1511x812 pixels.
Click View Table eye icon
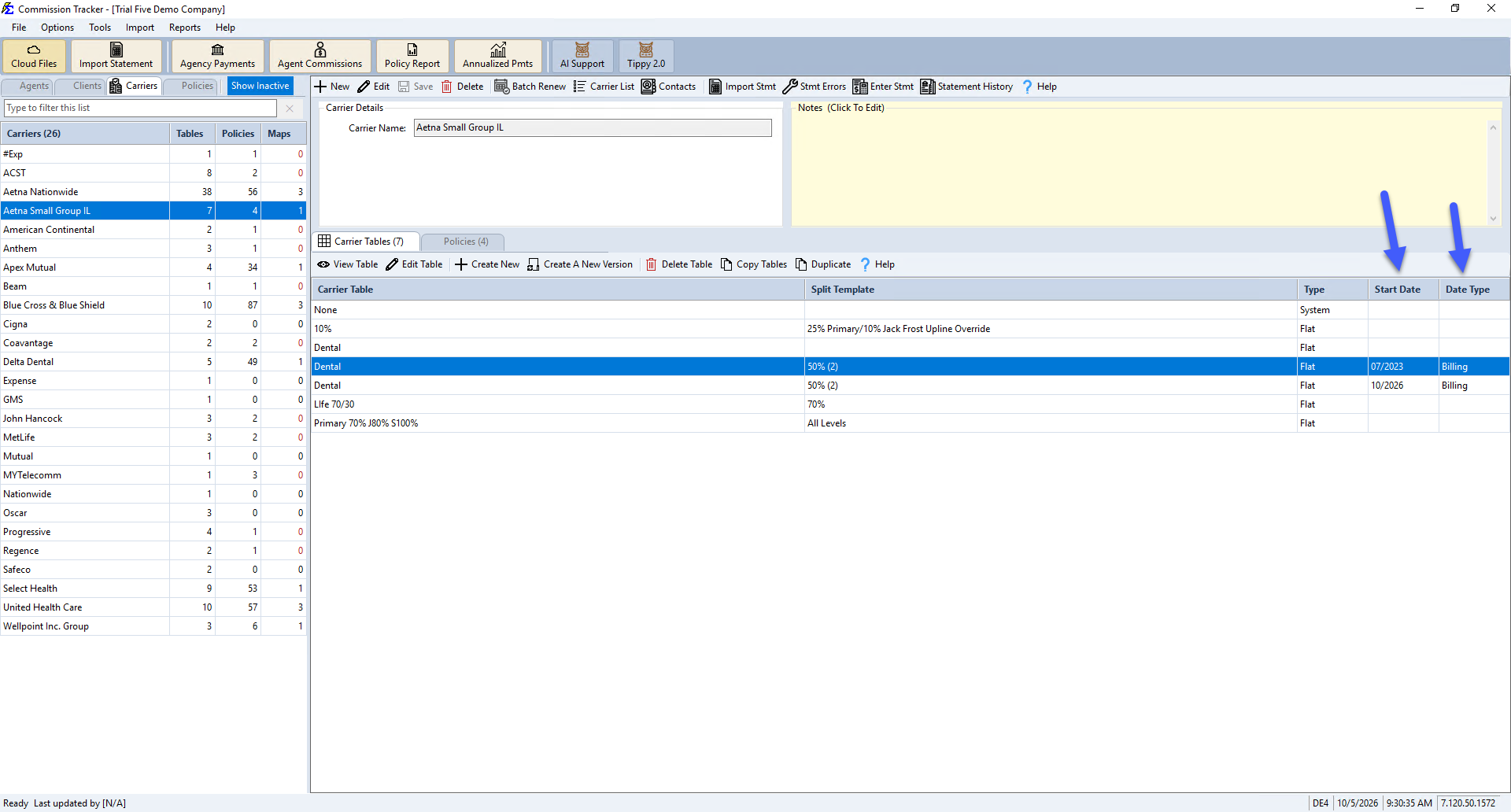[323, 264]
